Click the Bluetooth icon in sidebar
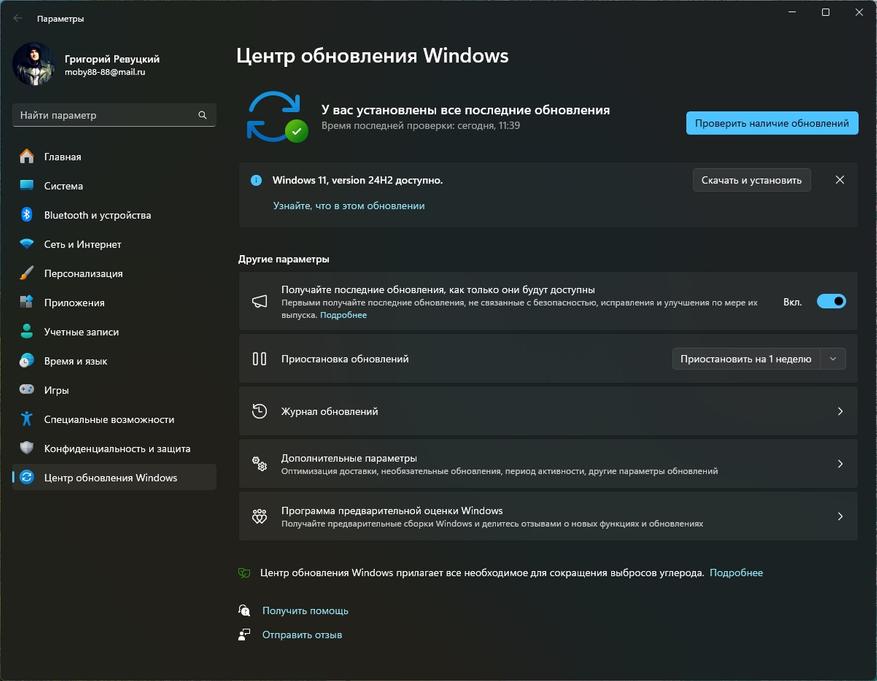Viewport: 877px width, 681px height. coord(26,215)
